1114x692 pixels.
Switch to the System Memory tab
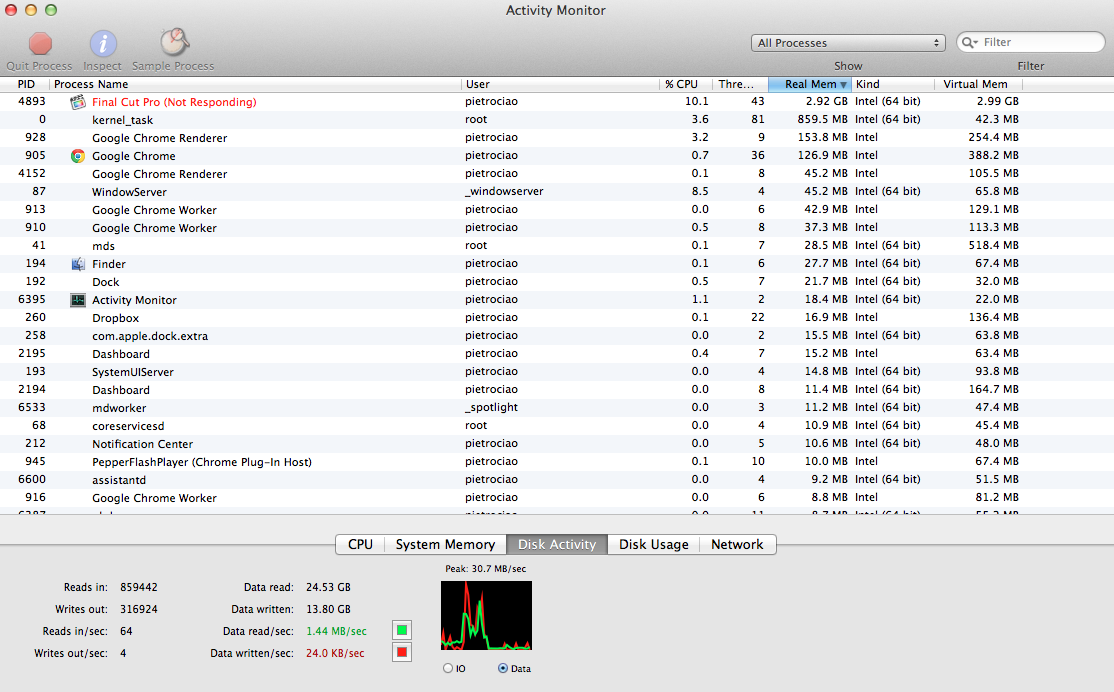pos(445,544)
